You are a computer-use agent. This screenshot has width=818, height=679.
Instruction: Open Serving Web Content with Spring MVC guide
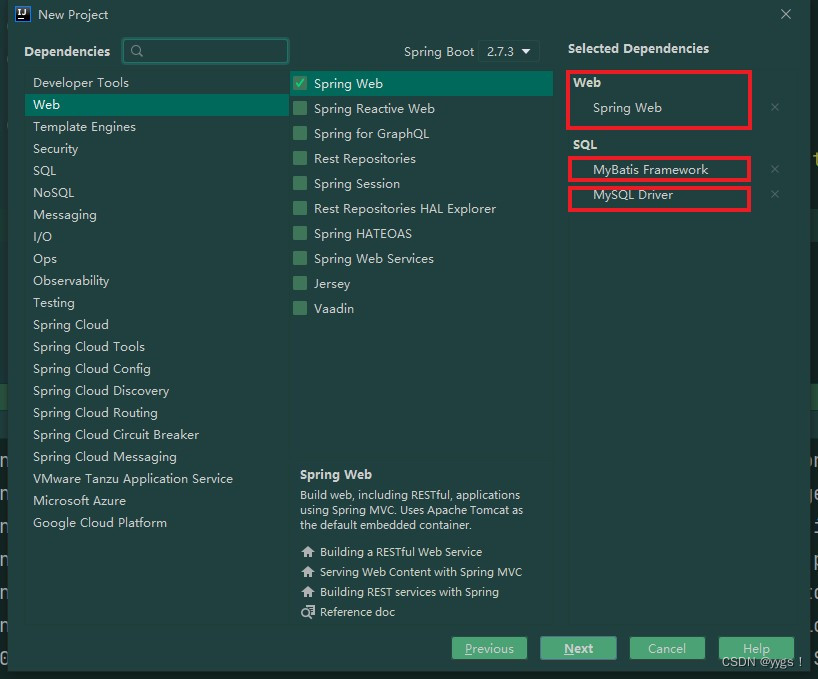click(420, 572)
